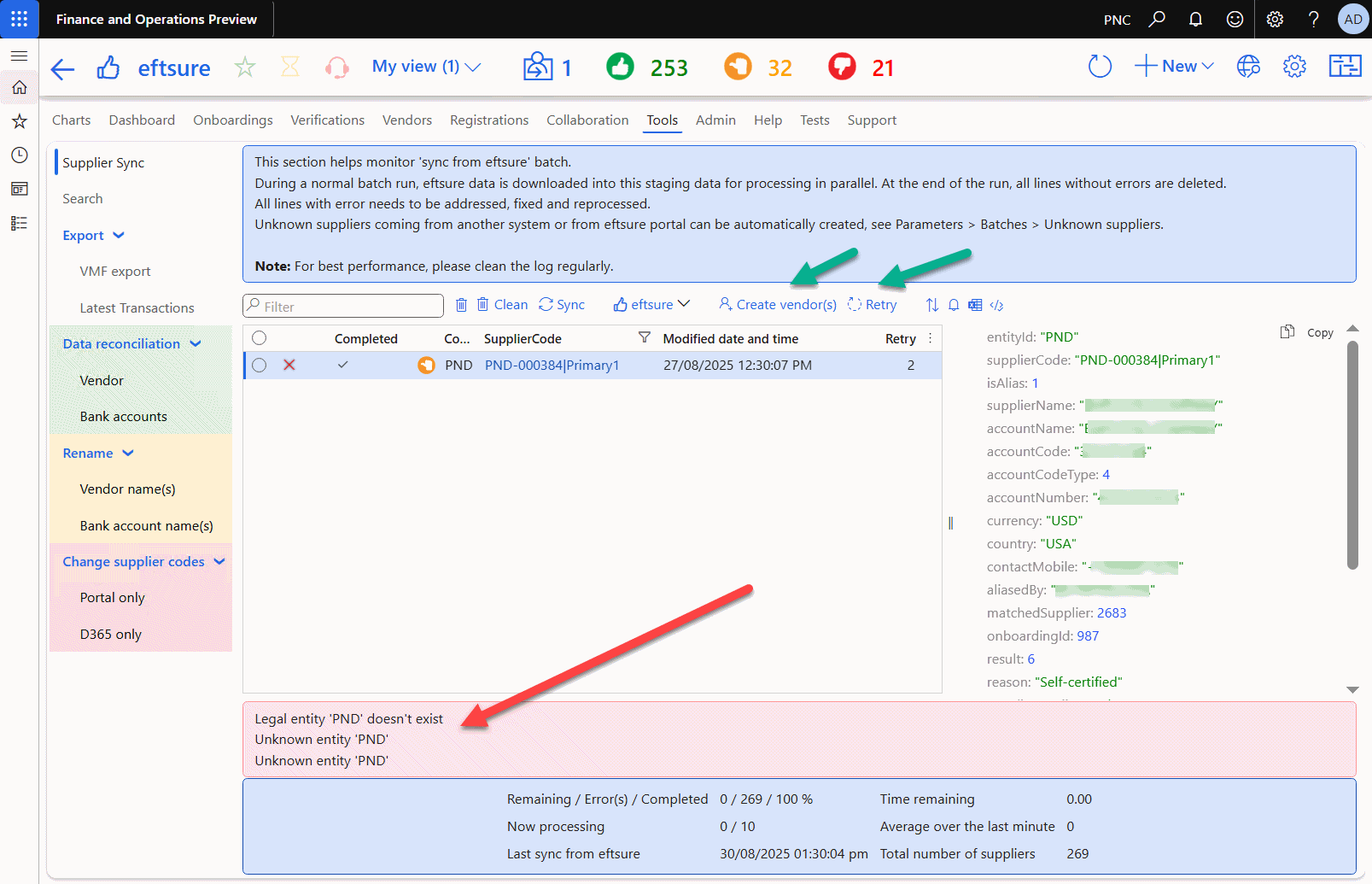
Task: Click the Clean button
Action: coord(502,305)
